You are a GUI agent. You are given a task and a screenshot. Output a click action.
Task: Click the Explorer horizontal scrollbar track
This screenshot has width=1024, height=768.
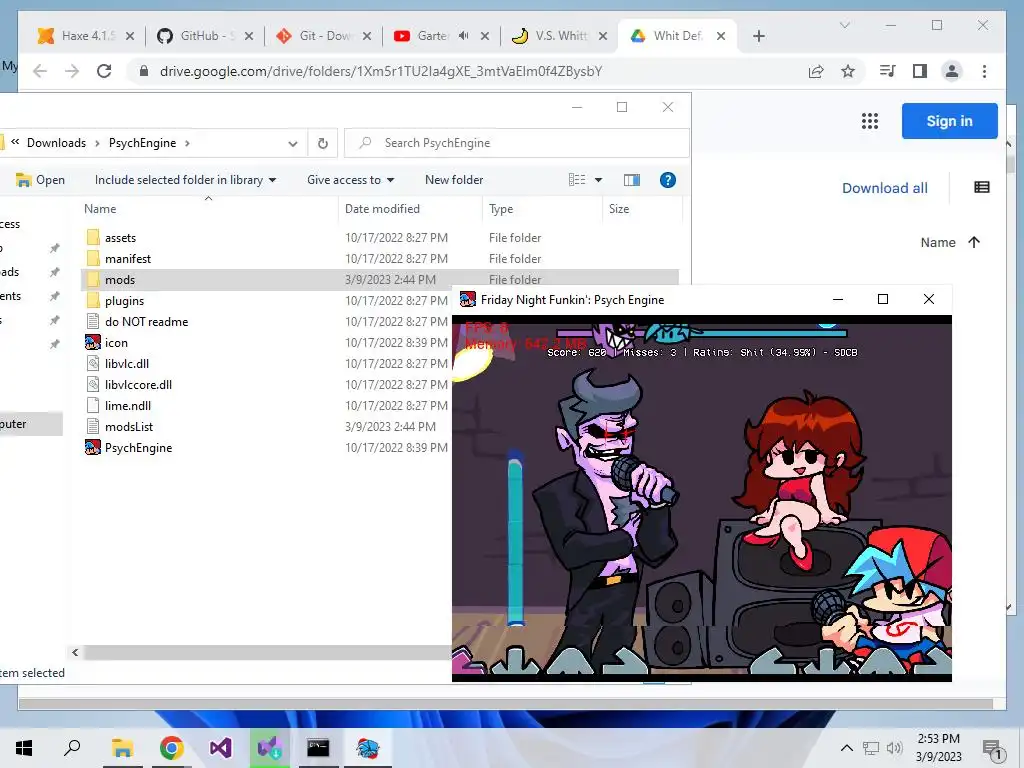click(x=267, y=652)
